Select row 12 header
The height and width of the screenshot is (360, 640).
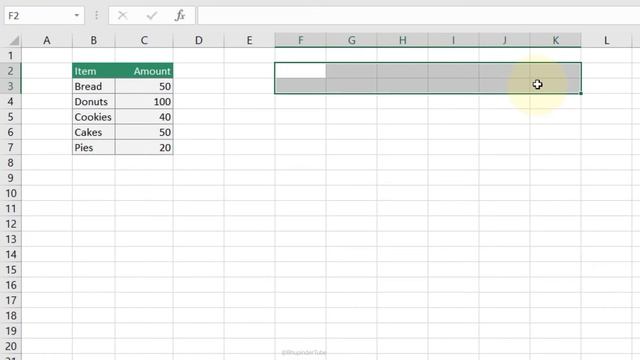[x=11, y=224]
